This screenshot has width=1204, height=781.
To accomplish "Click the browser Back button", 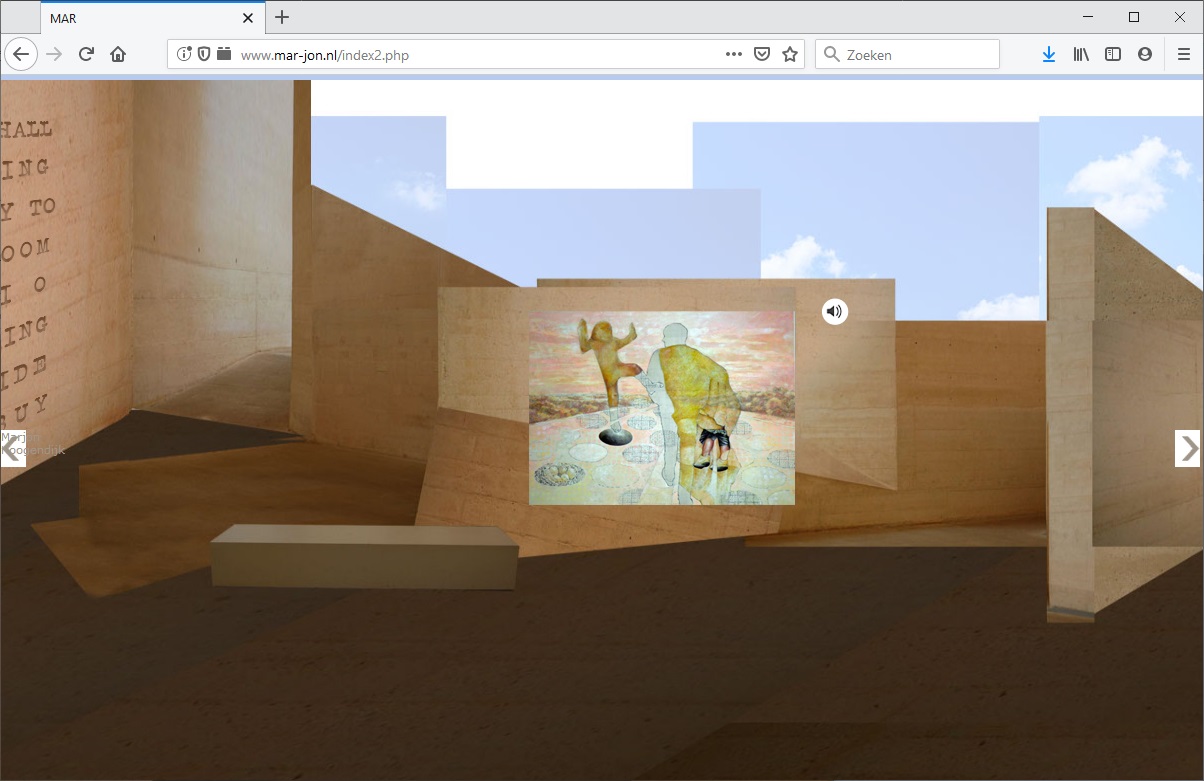I will click(21, 55).
